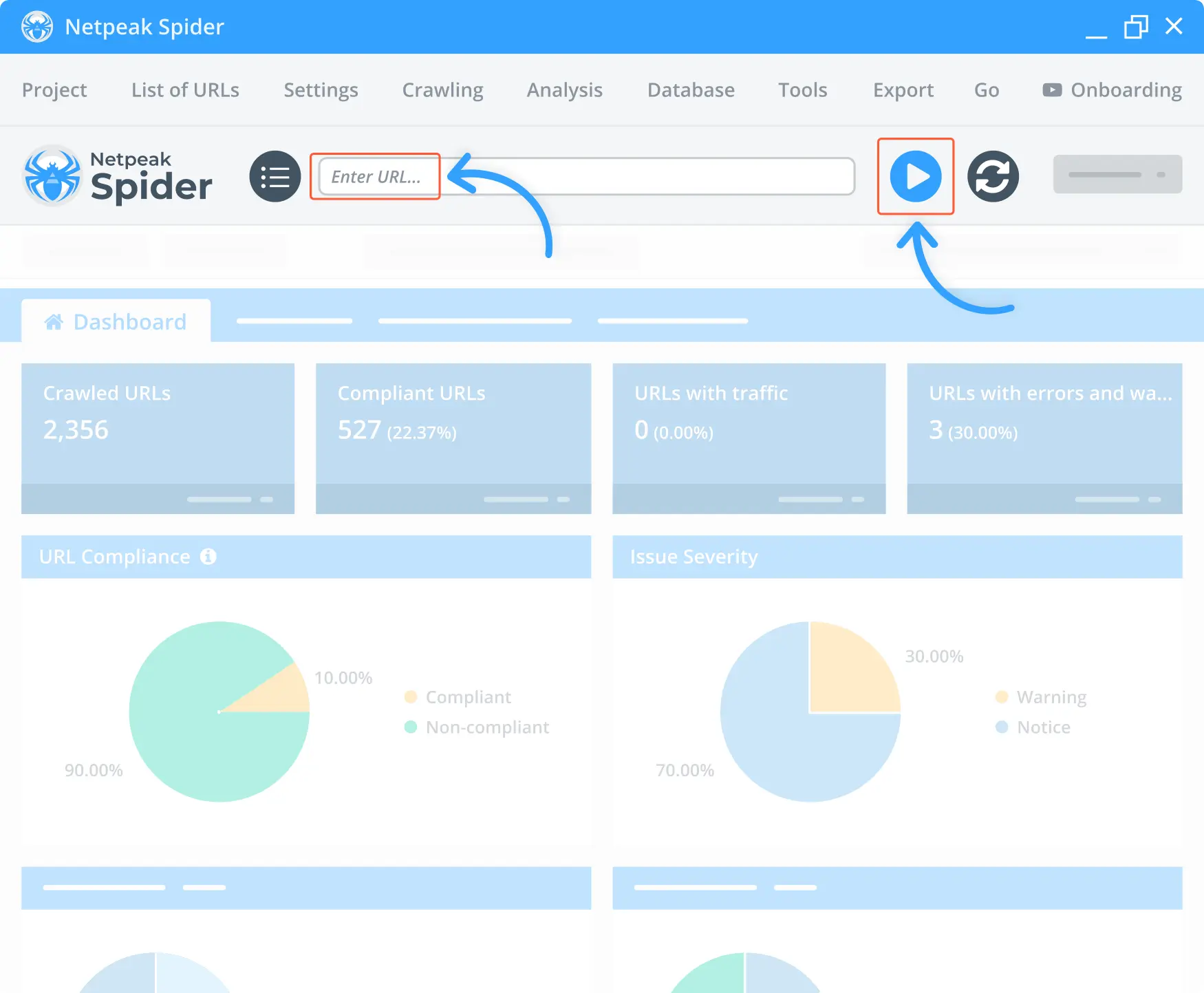1204x993 pixels.
Task: Select the Notice legend label
Action: point(1044,727)
